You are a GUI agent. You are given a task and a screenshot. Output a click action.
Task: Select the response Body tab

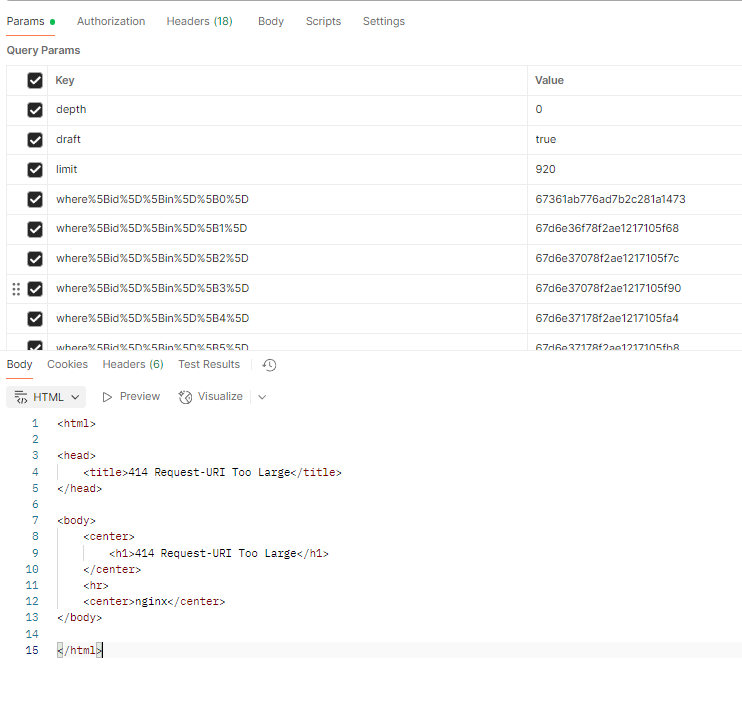click(19, 364)
